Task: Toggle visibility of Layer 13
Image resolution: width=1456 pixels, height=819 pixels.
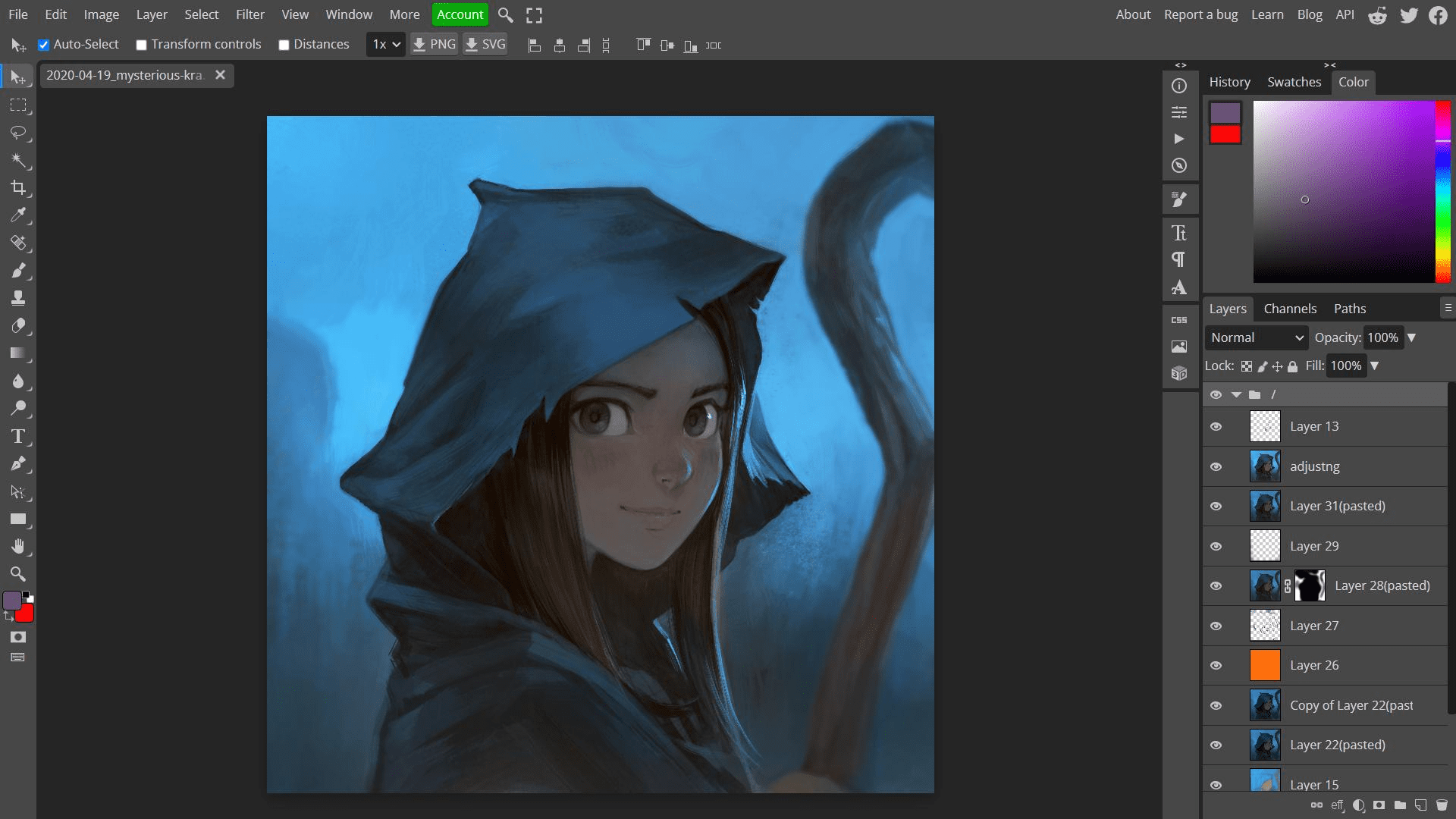Action: [1216, 426]
